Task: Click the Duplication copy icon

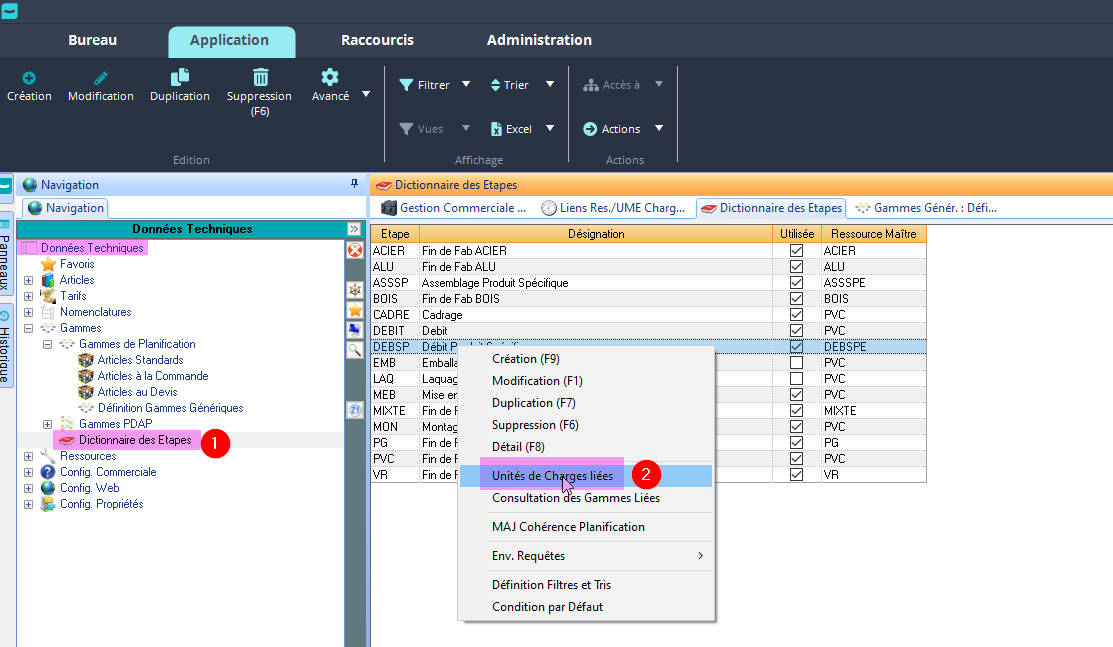Action: click(180, 78)
